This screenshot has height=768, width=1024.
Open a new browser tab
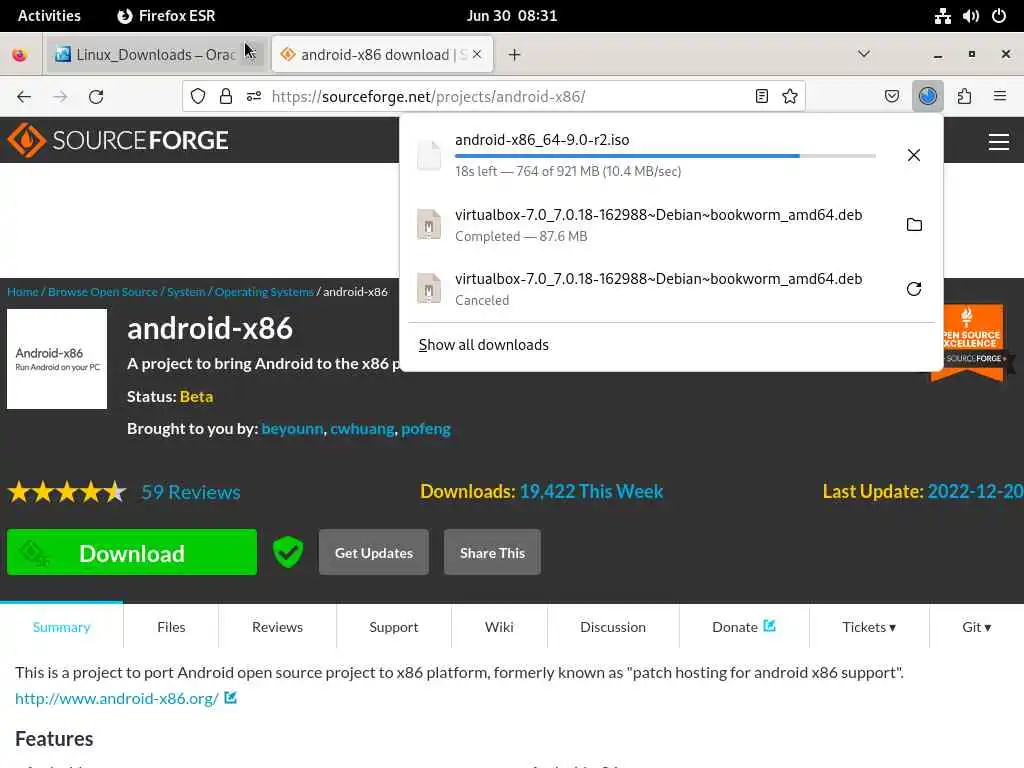515,55
